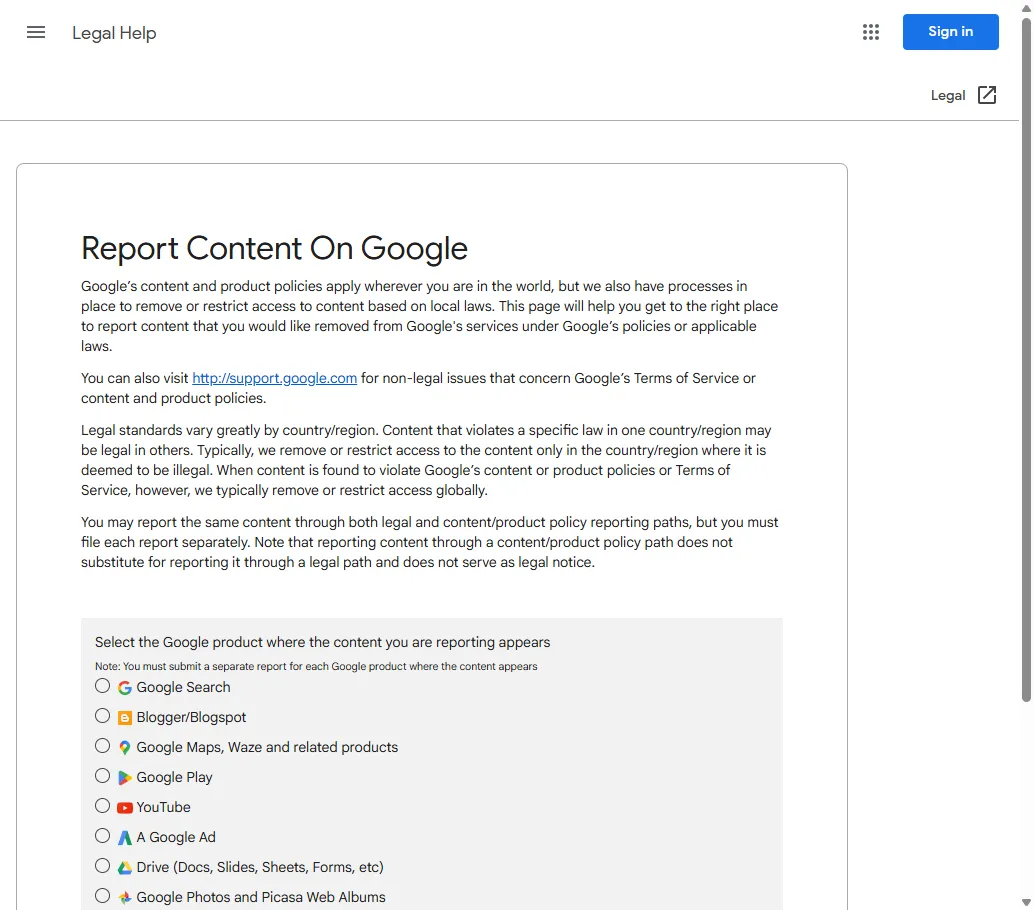Select Drive (Docs, Slides, Sheets, Forms, etc)

coord(102,866)
